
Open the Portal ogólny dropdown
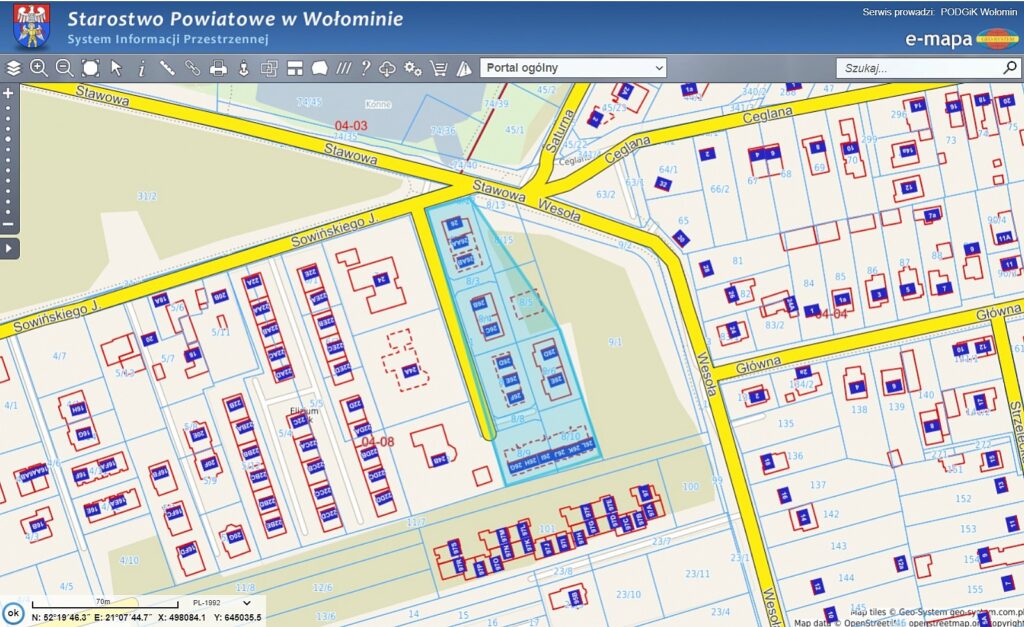573,68
